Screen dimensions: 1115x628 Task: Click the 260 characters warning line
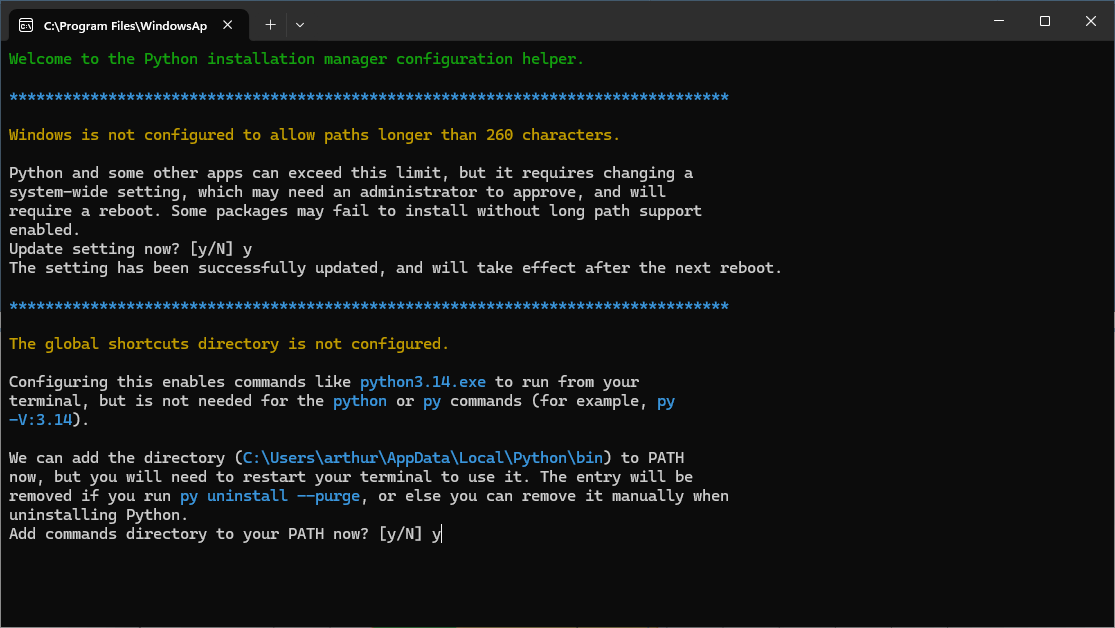[314, 135]
